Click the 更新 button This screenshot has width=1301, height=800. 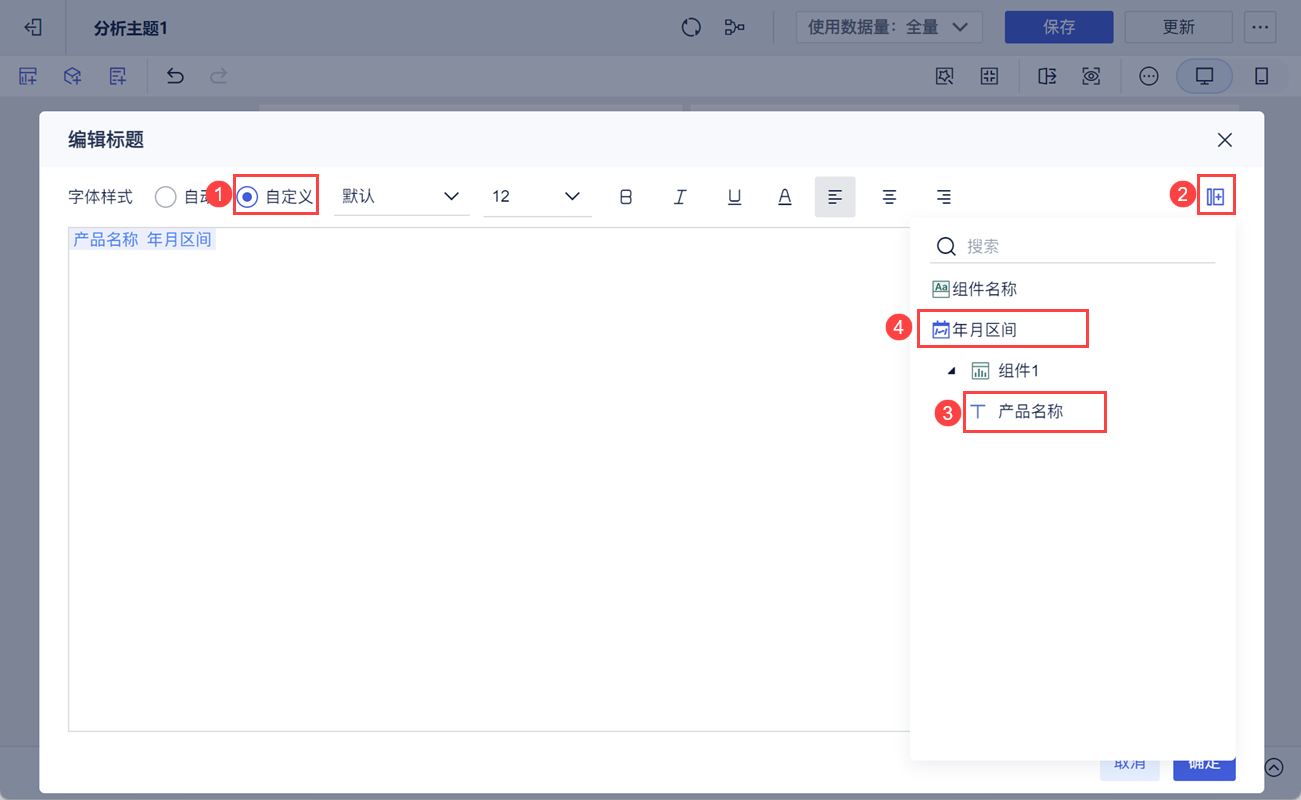click(x=1179, y=27)
